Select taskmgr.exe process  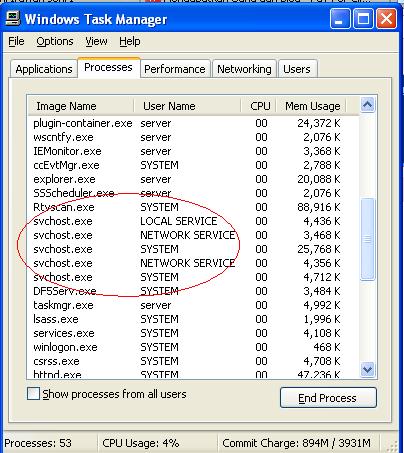point(187,305)
